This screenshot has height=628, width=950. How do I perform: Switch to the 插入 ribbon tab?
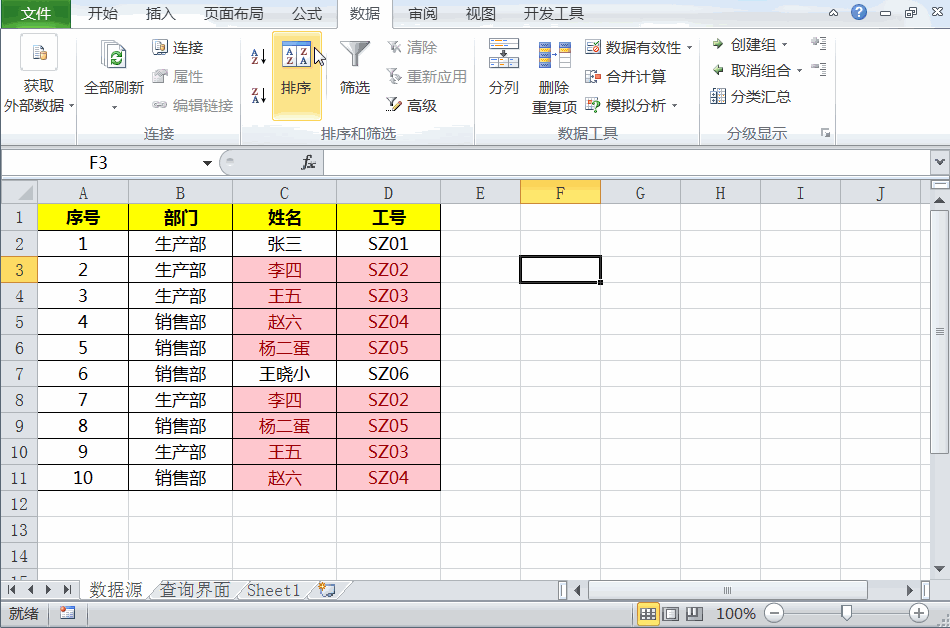[x=161, y=13]
